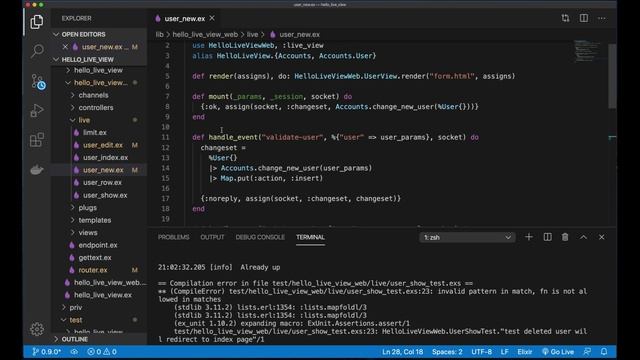The height and width of the screenshot is (360, 640).
Task: Click the editor minimap preview
Action: pyautogui.click(x=587, y=51)
